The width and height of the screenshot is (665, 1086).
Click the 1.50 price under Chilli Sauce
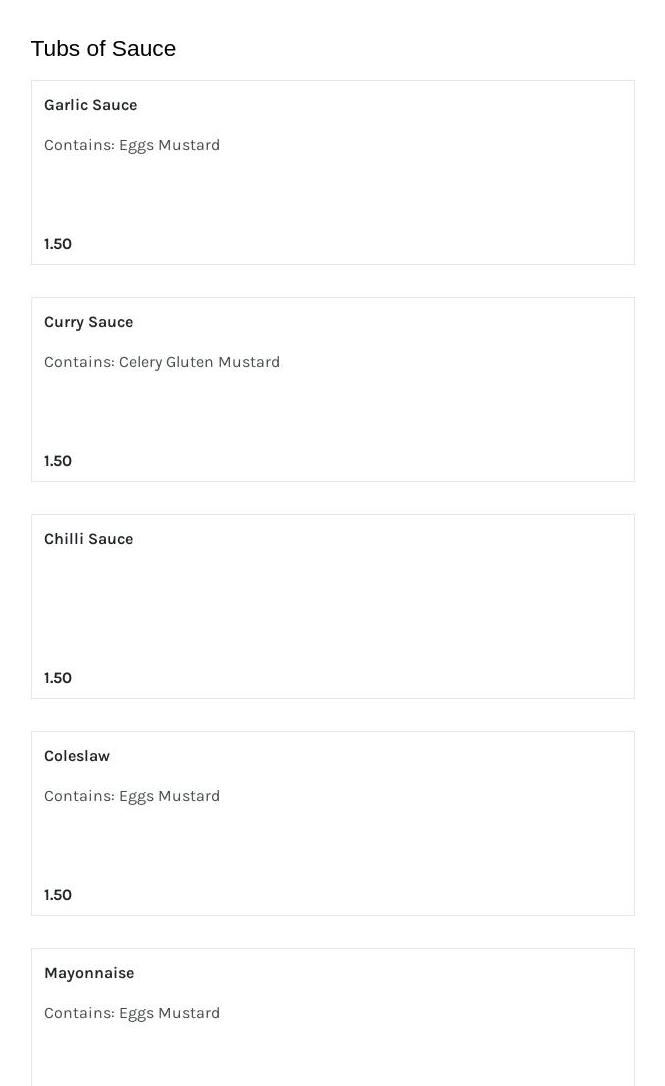point(58,678)
